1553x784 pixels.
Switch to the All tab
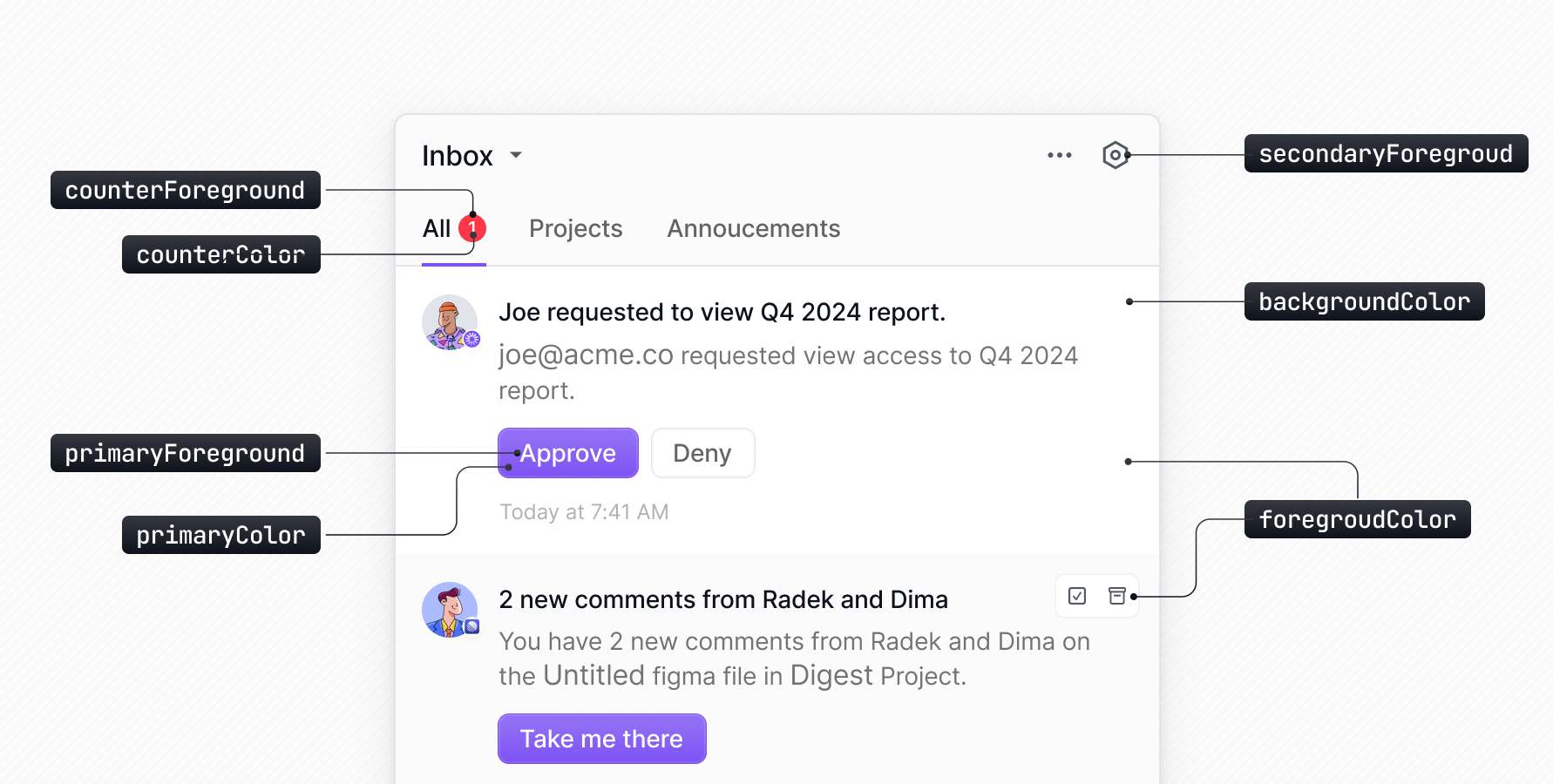437,229
